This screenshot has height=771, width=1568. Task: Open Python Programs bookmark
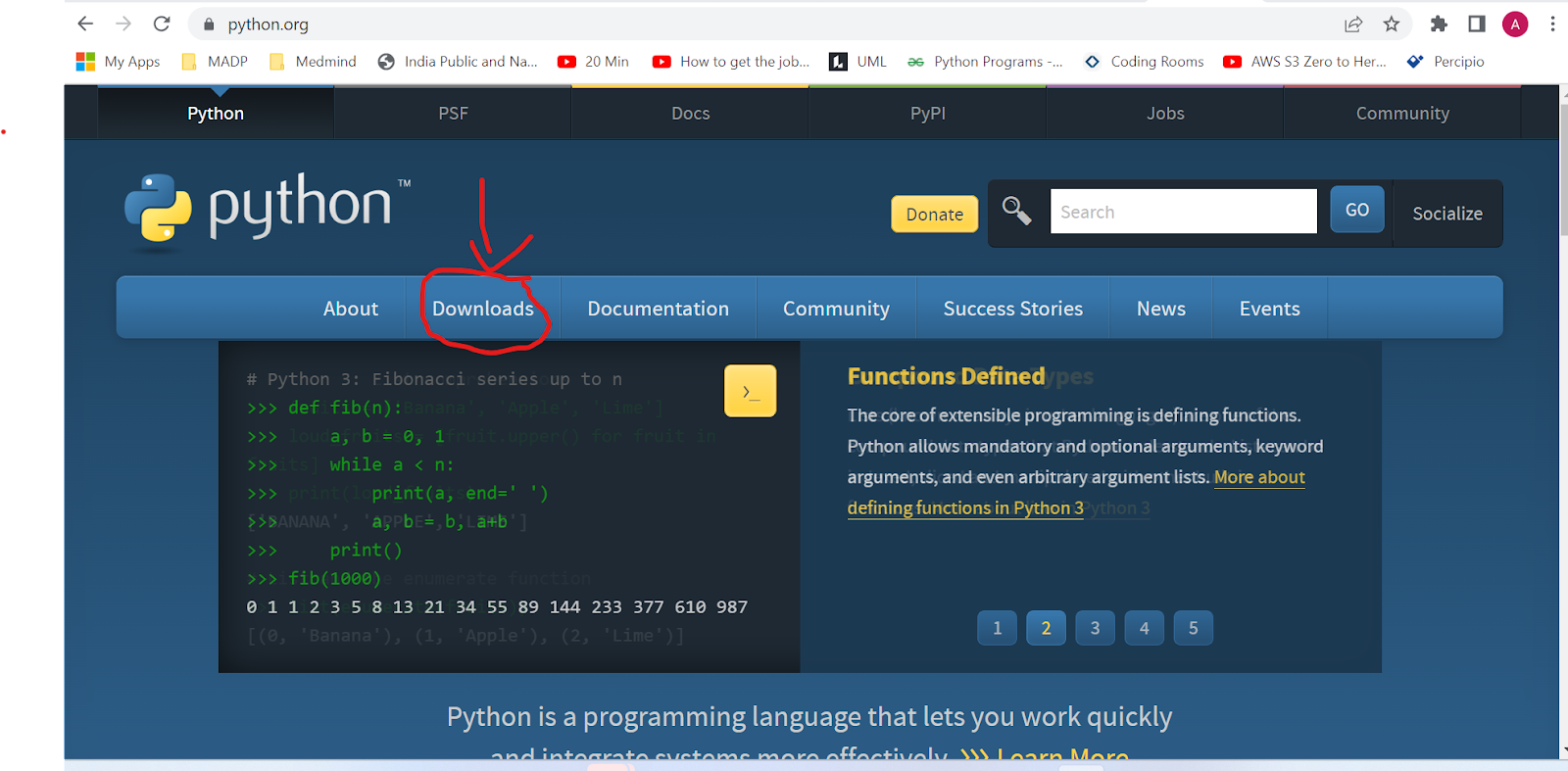coord(985,62)
